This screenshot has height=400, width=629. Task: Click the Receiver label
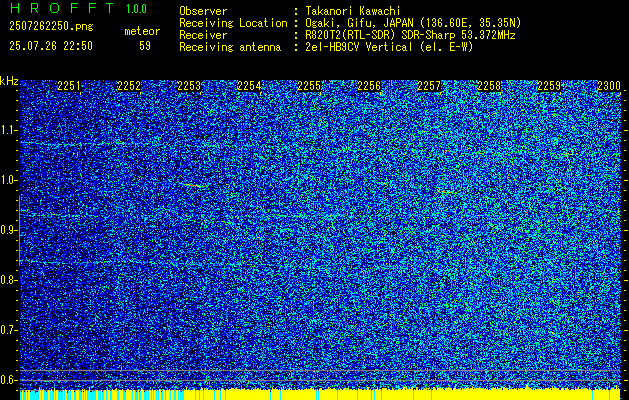[203, 35]
